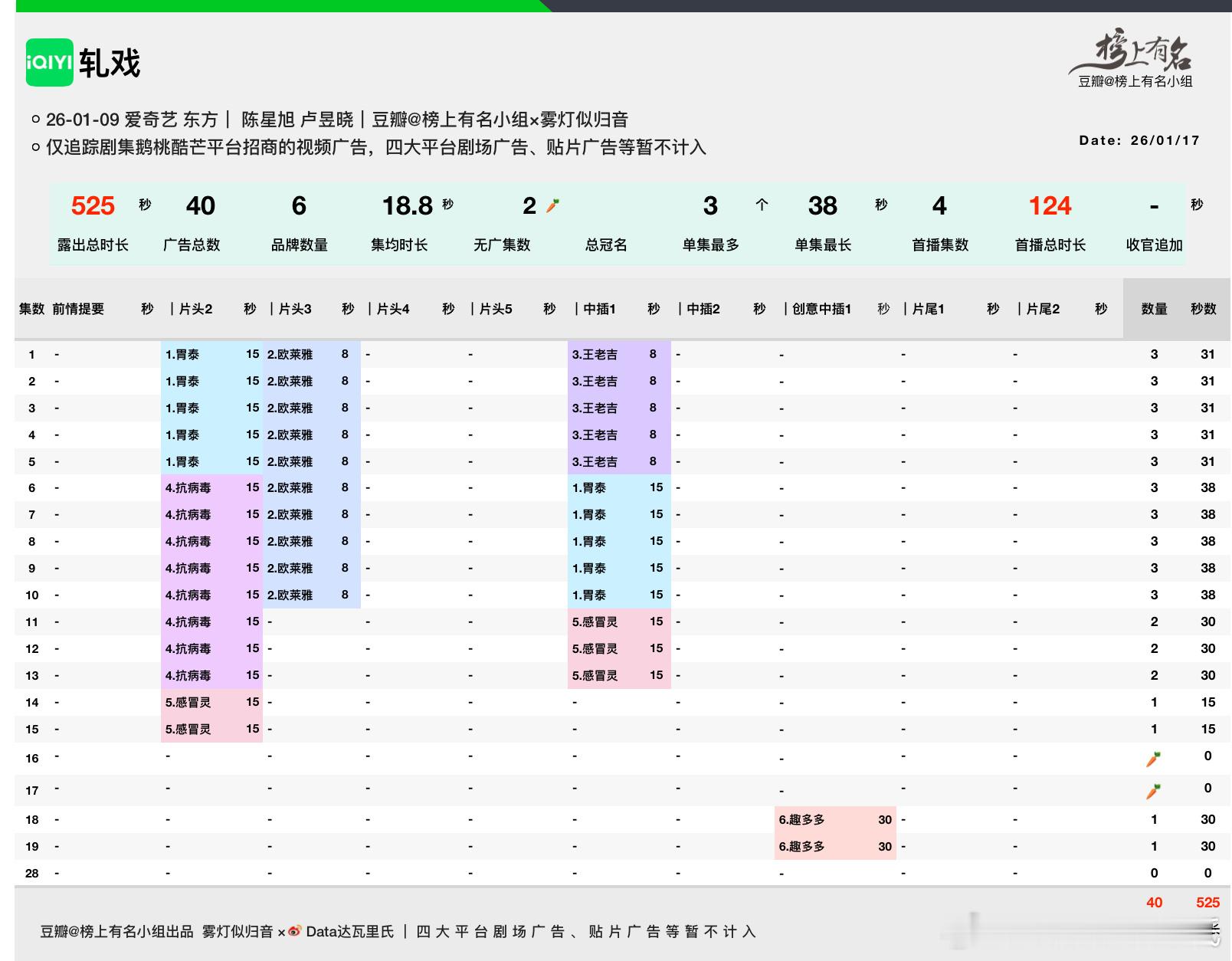Click the 3.王老吉 cell in episode 5 row
This screenshot has height=961, width=1232.
point(619,461)
